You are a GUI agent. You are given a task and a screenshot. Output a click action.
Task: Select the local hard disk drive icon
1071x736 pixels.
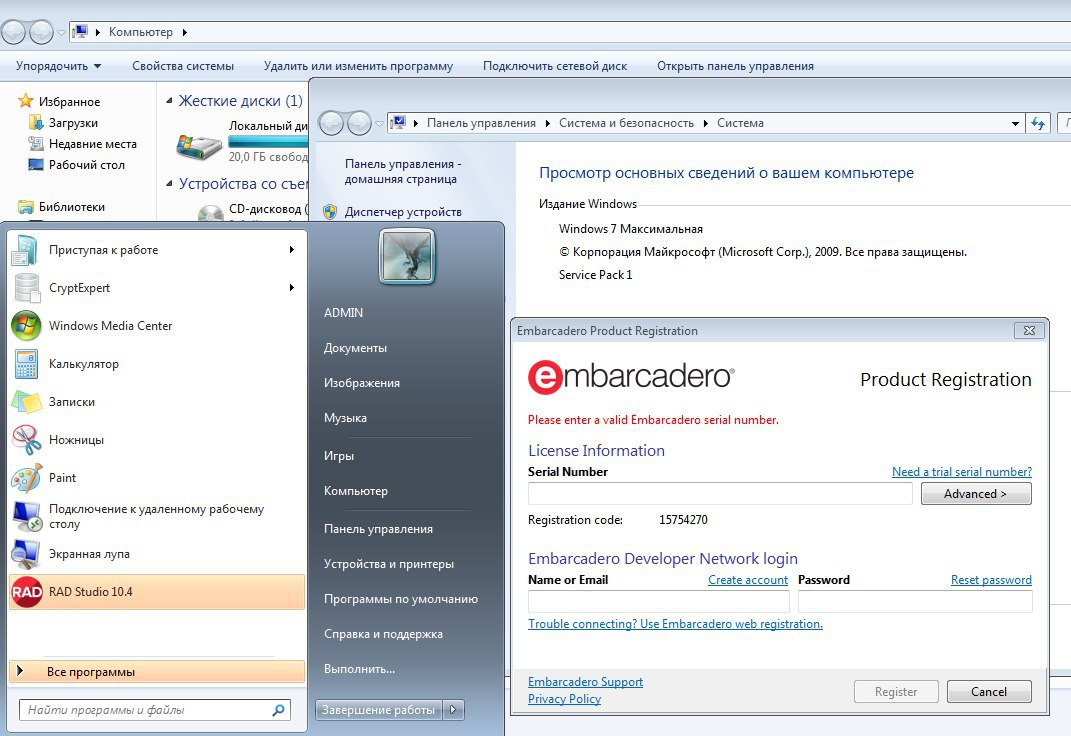pyautogui.click(x=199, y=146)
